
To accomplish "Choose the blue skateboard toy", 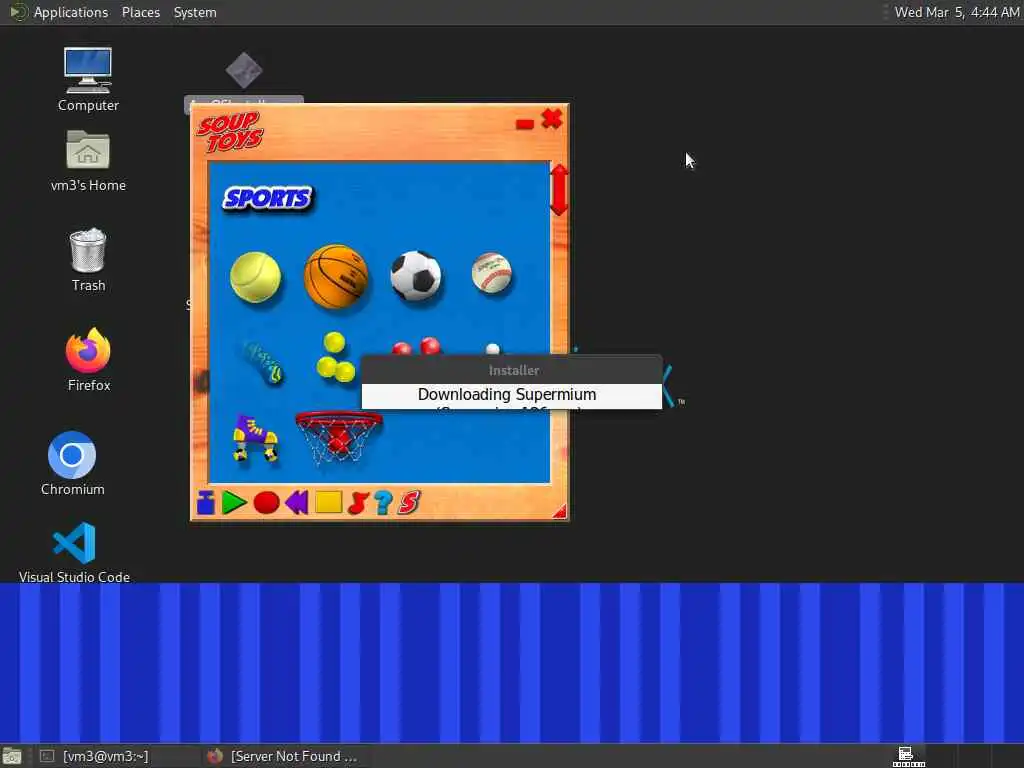I will 263,362.
